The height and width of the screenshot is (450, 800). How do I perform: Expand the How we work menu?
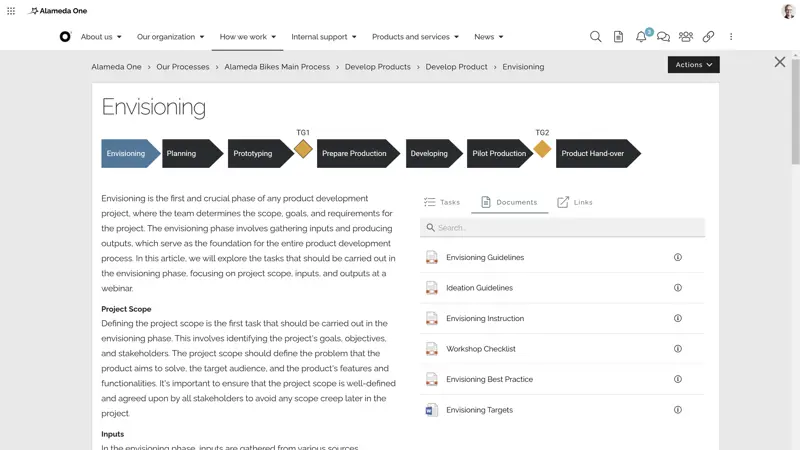click(x=247, y=37)
